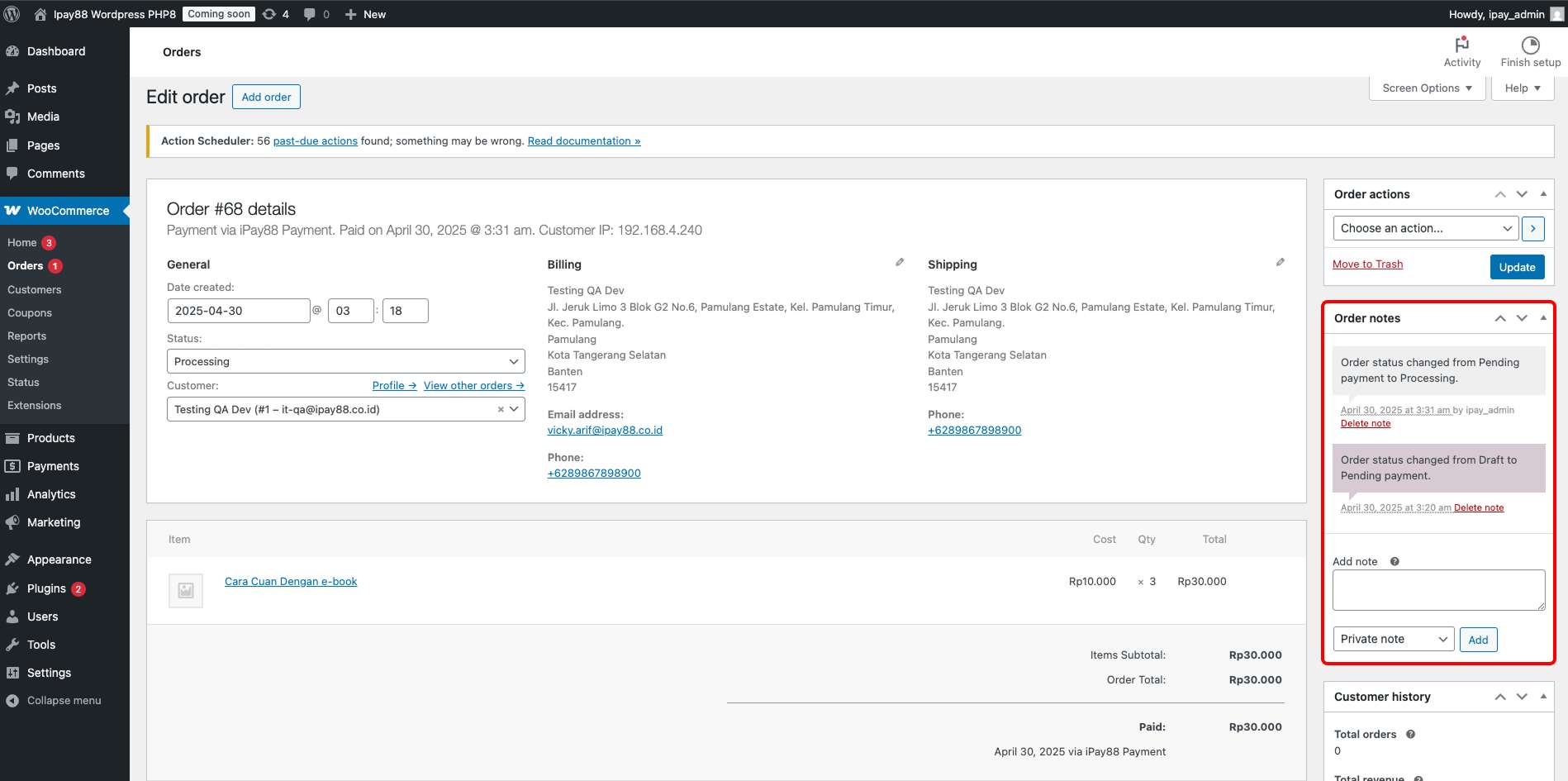Click Move to Trash link
This screenshot has width=1568, height=781.
[x=1367, y=264]
